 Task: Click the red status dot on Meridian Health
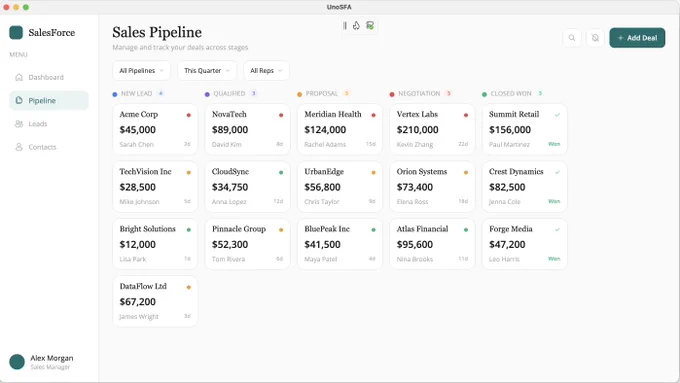(373, 115)
